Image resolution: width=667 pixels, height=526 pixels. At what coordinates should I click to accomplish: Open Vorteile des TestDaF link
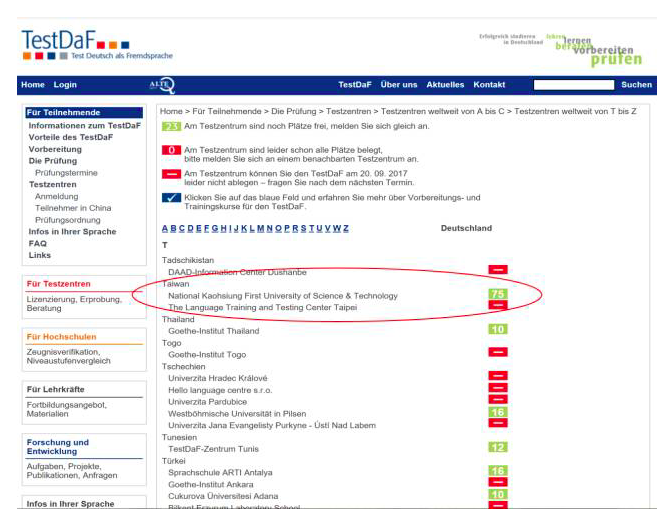71,137
